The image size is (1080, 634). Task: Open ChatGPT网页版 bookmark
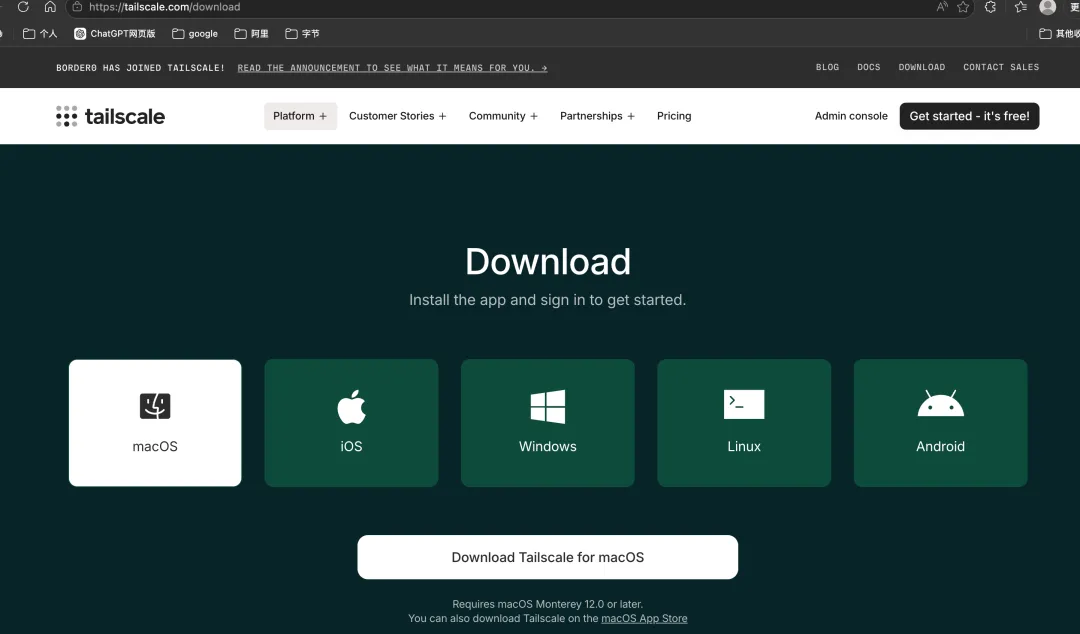[115, 33]
